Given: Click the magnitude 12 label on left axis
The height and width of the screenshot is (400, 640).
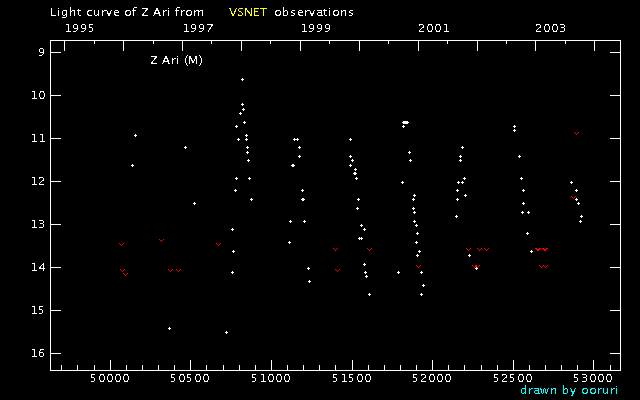Looking at the screenshot, I should [37, 181].
